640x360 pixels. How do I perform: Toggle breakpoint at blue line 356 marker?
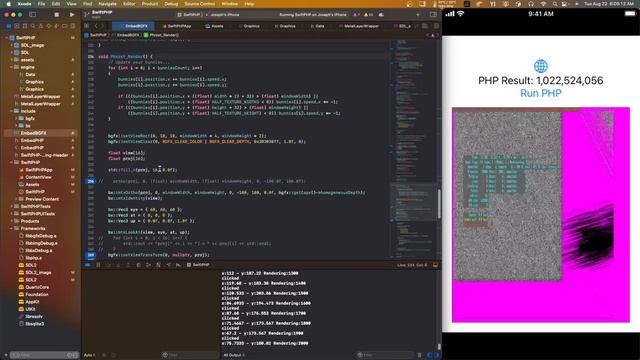pos(91,181)
